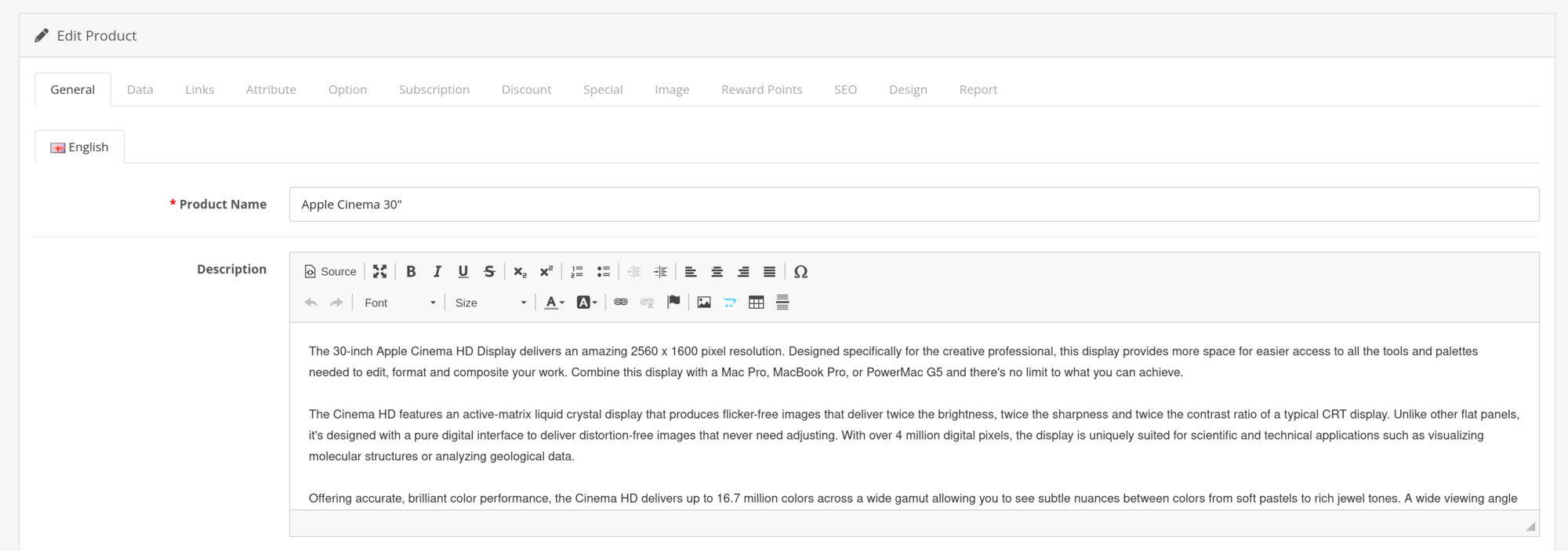Screen dimensions: 1568x551
Task: Go to the Reward Points tab
Action: click(x=762, y=89)
